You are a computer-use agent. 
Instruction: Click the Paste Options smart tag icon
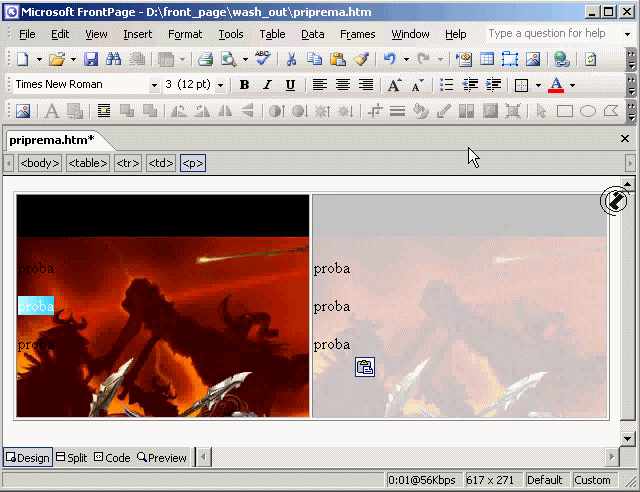click(x=365, y=368)
